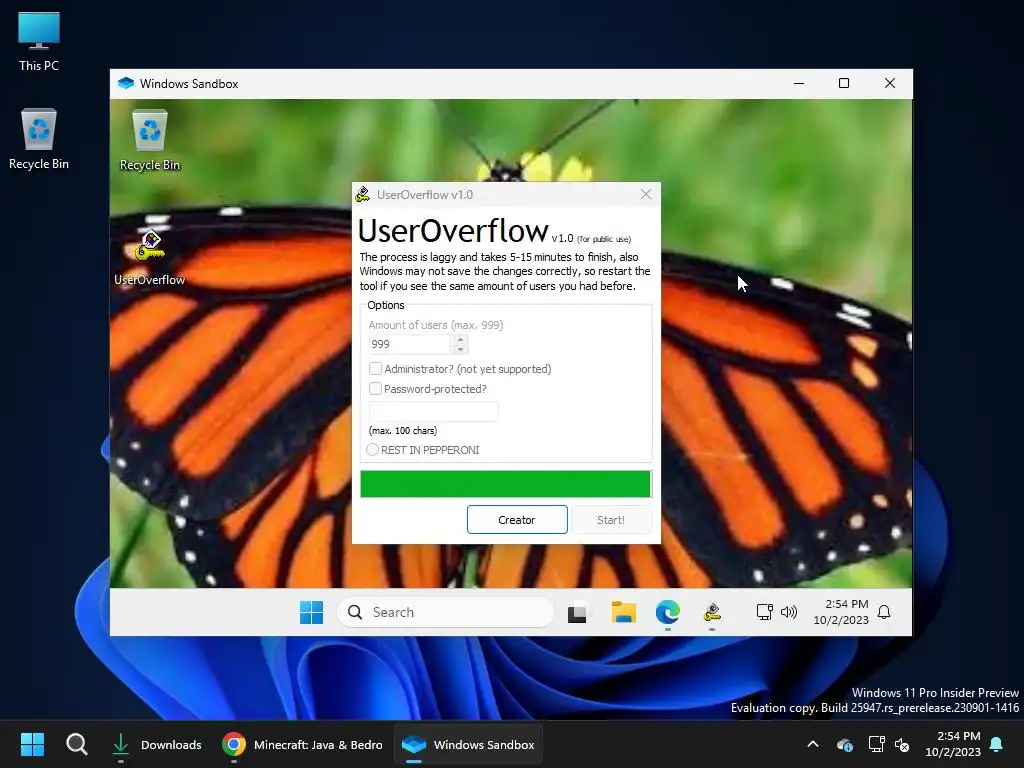Click the Sandbox clock showing 2:54 PM
The image size is (1024, 768).
841,612
